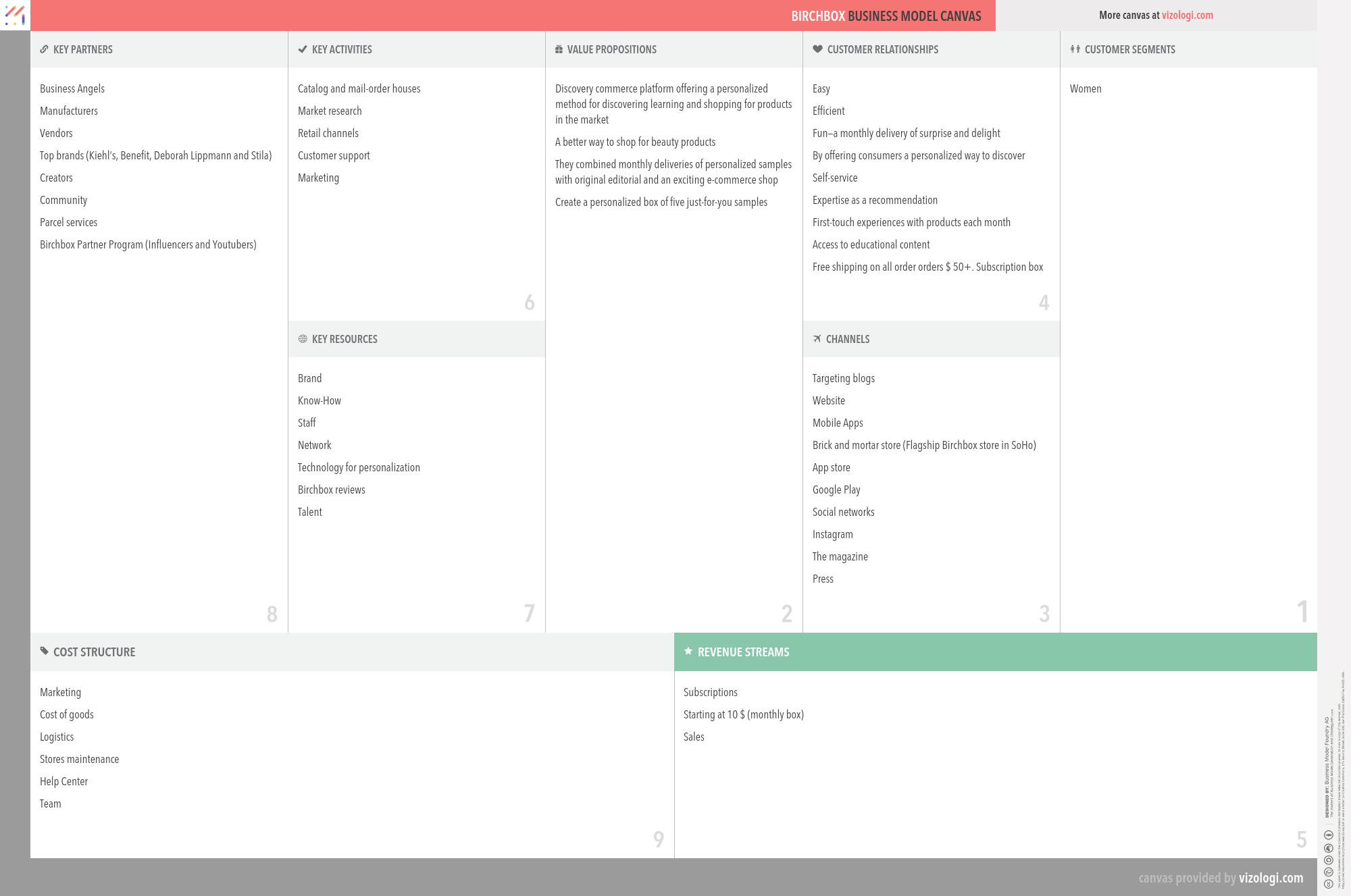Screen dimensions: 1351x896
Task: Click the Key Resources globe icon
Action: (x=303, y=339)
